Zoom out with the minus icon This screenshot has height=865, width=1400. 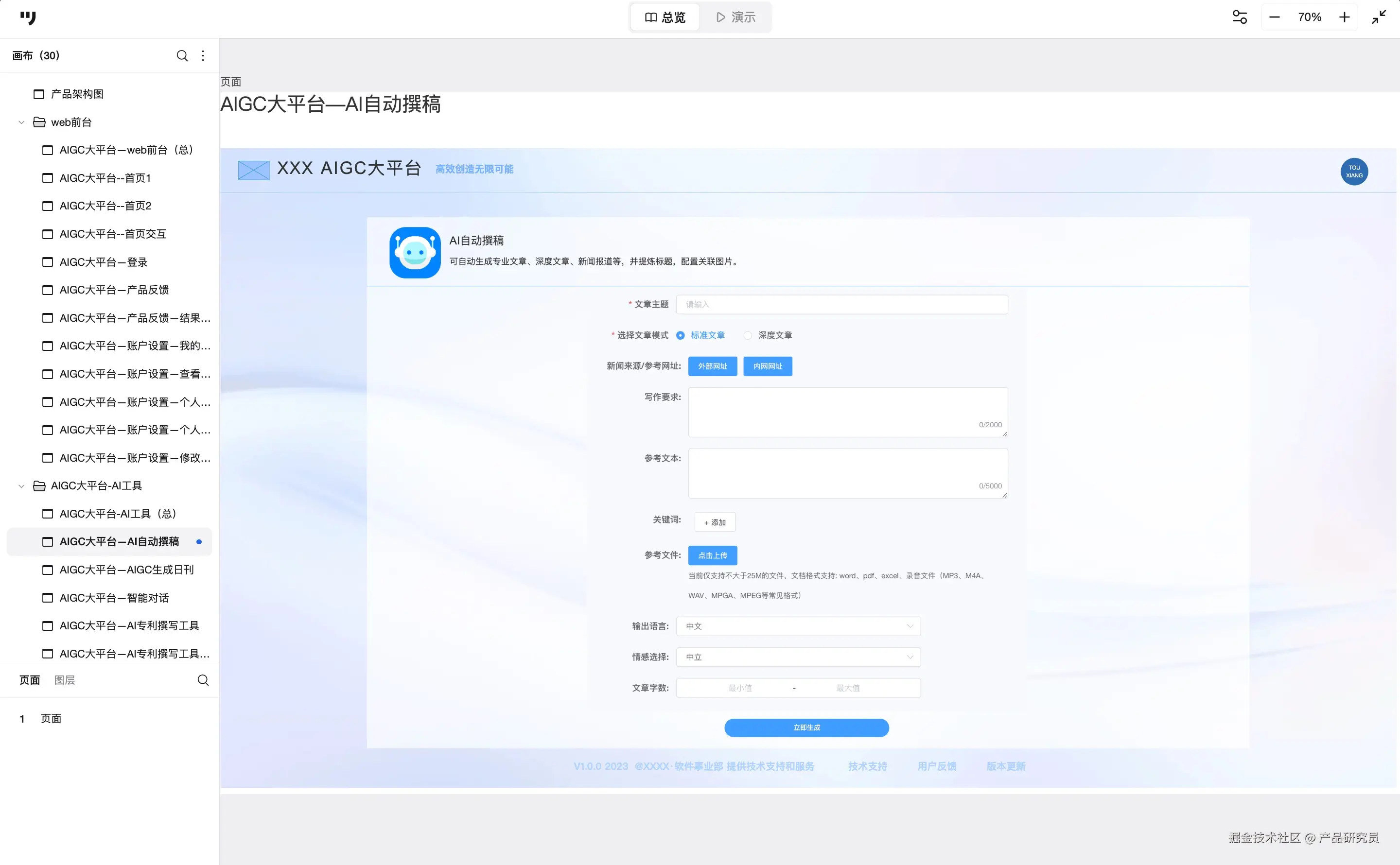(x=1274, y=17)
